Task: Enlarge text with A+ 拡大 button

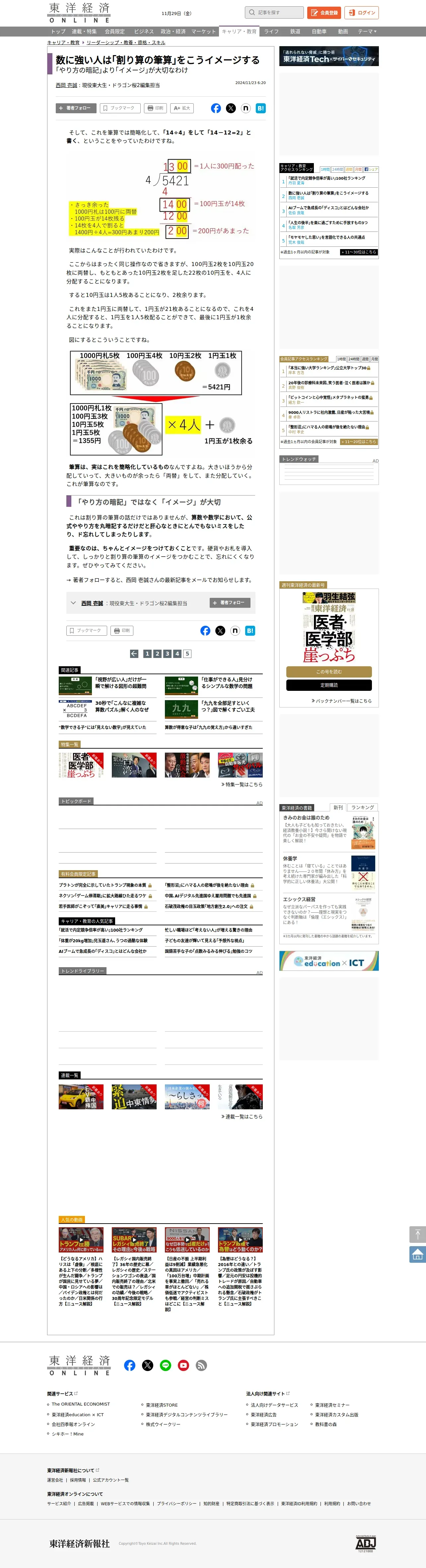Action: coord(182,108)
